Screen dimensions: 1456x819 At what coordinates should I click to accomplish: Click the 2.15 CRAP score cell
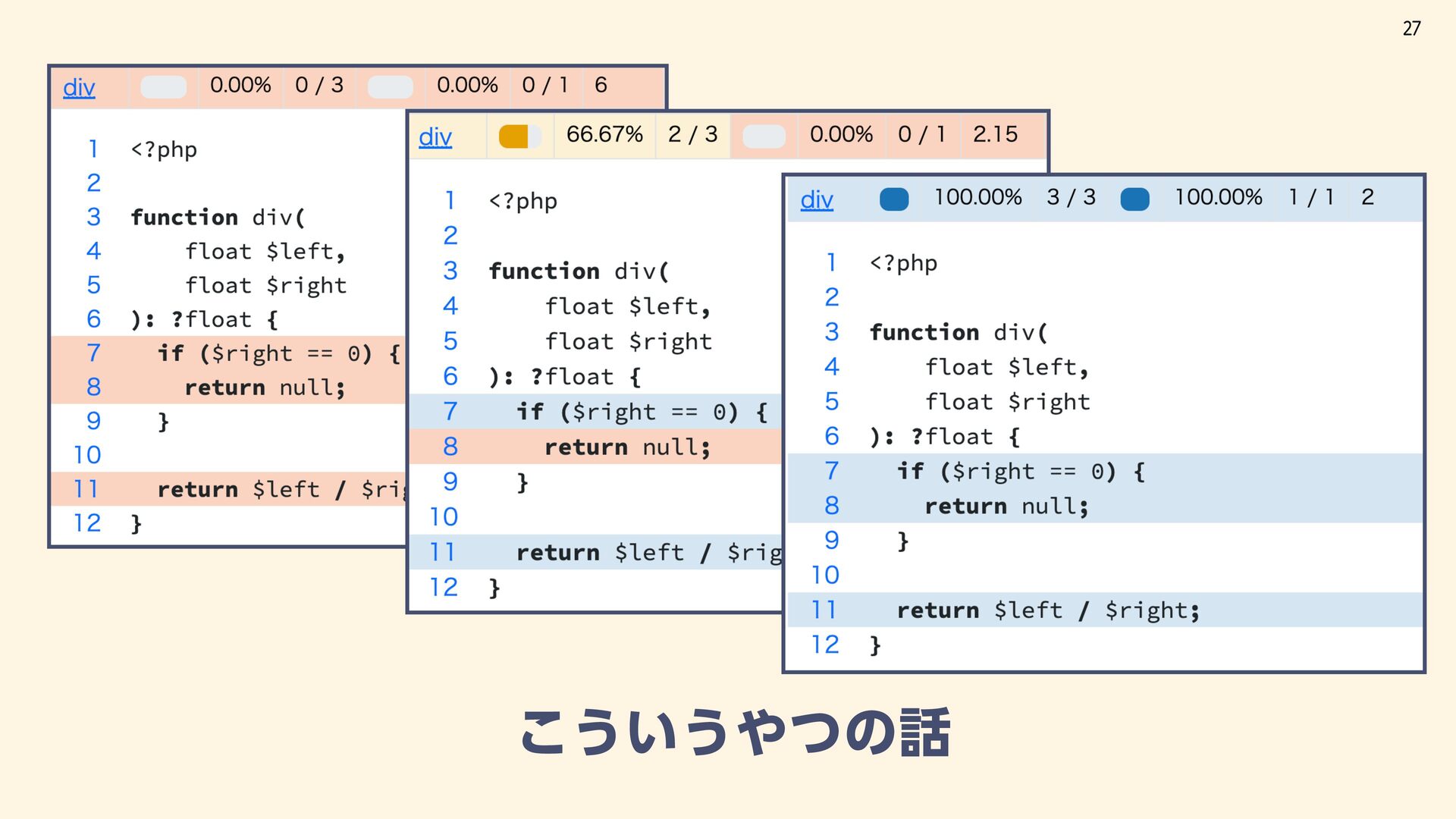[x=995, y=134]
